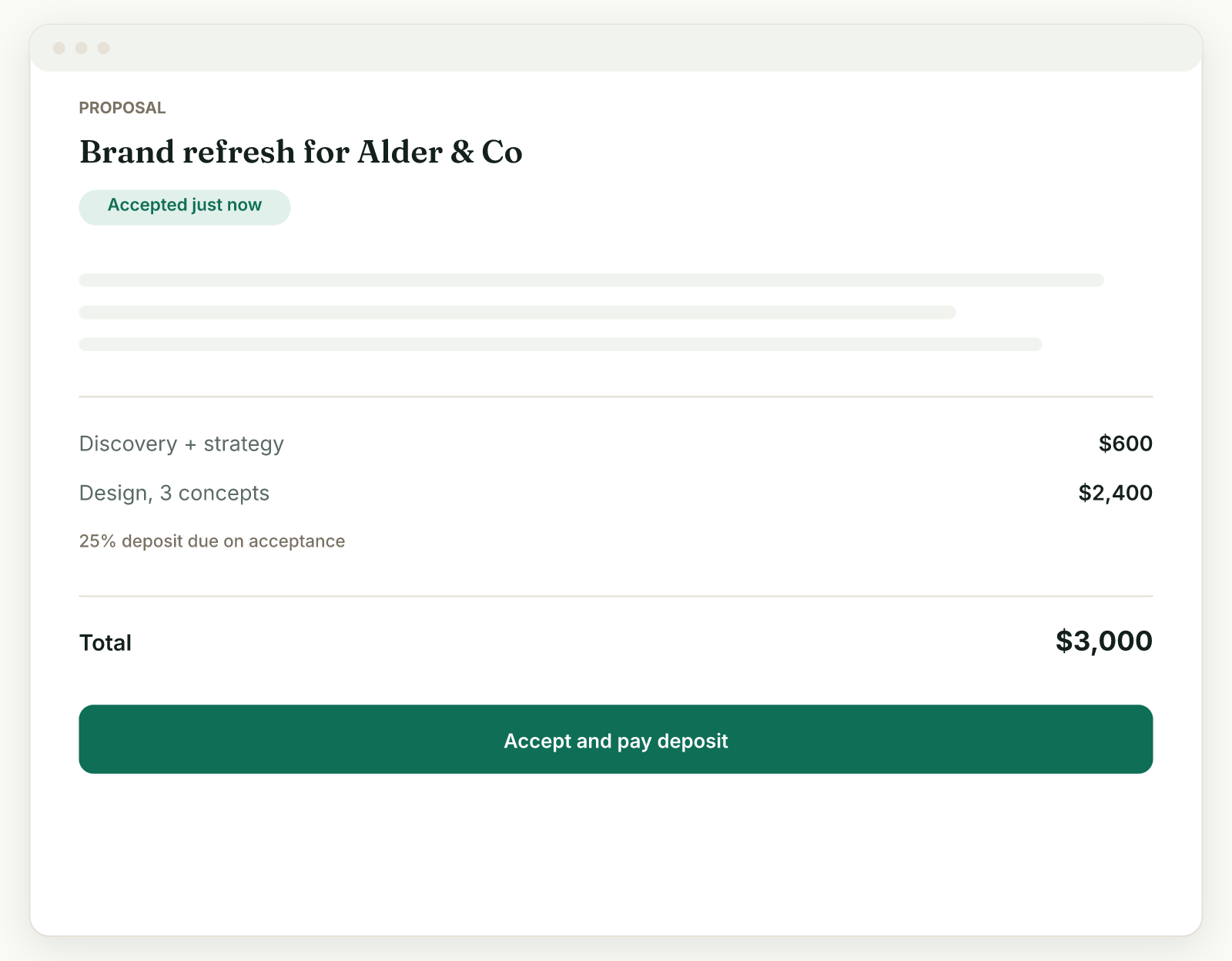The width and height of the screenshot is (1232, 961).
Task: Click the divider above the Total row
Action: pyautogui.click(x=616, y=596)
